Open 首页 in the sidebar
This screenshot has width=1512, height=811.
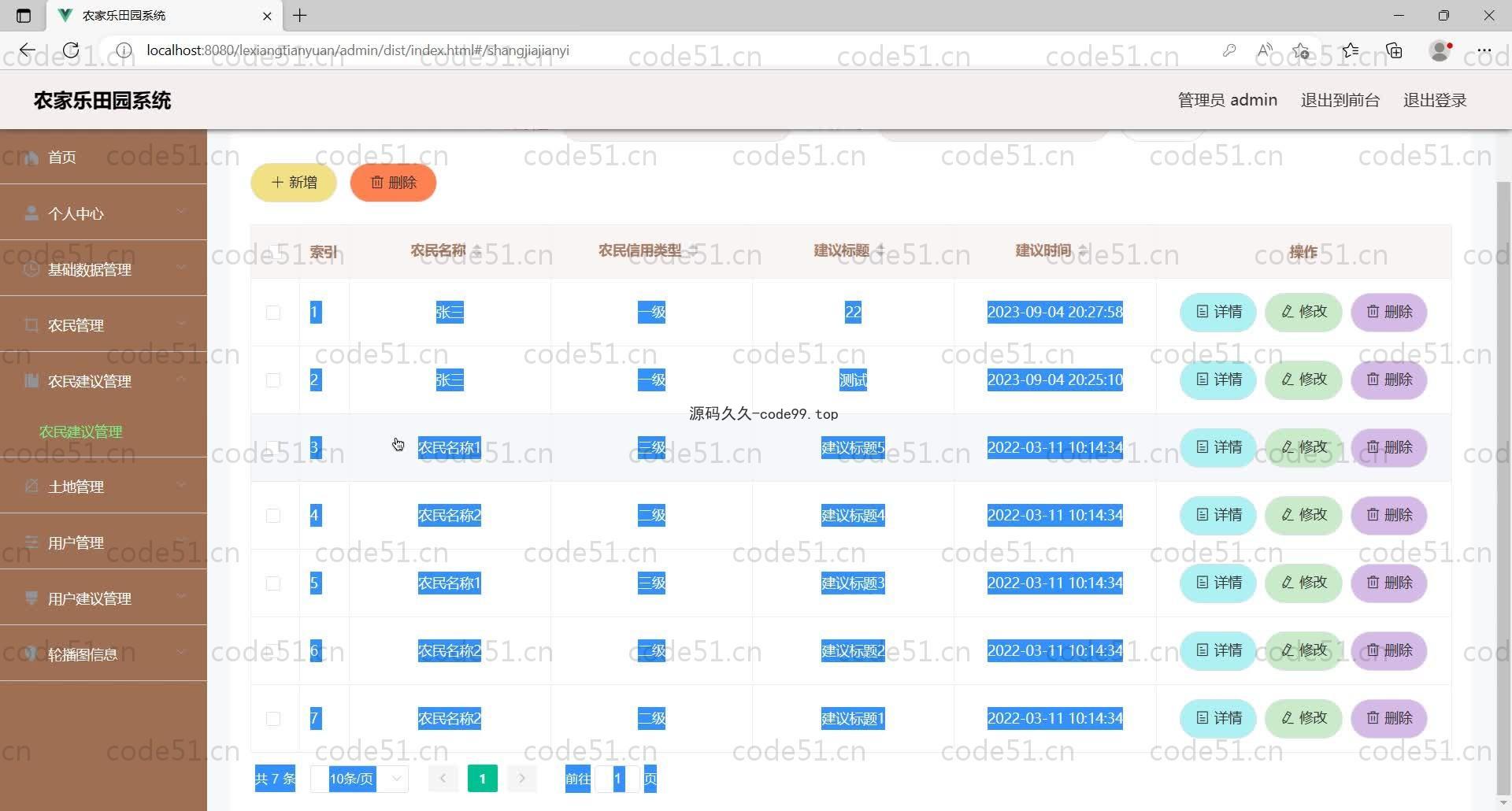(x=62, y=157)
